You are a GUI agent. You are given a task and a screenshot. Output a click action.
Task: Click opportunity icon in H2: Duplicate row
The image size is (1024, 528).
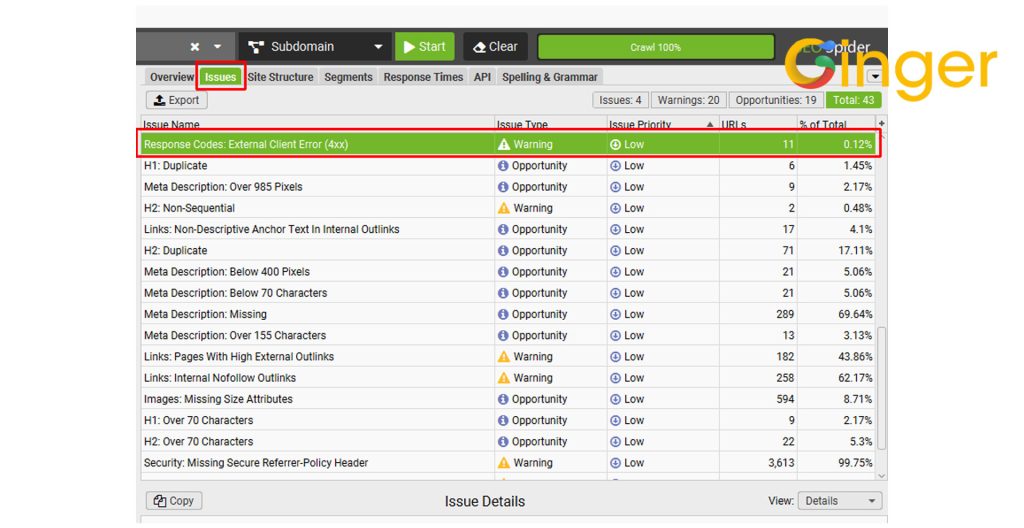pyautogui.click(x=503, y=251)
